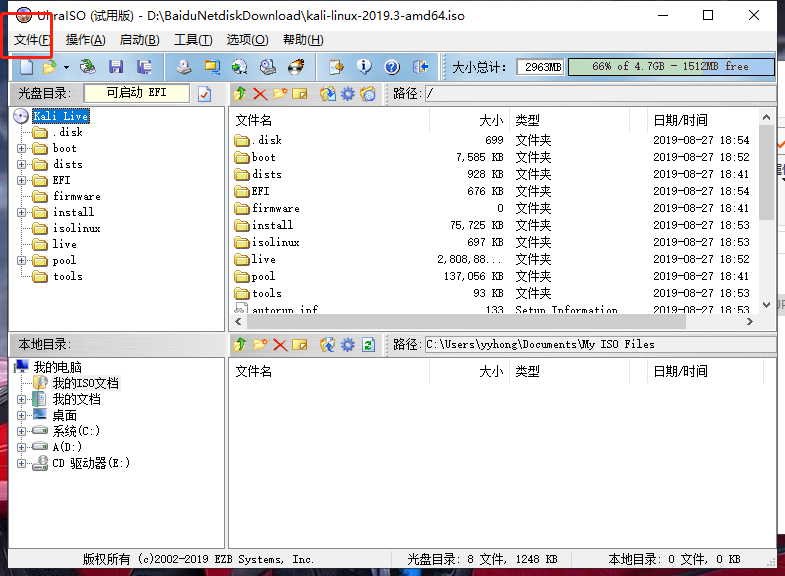Open the 操作(A) menu
Image resolution: width=785 pixels, height=576 pixels.
click(x=86, y=40)
